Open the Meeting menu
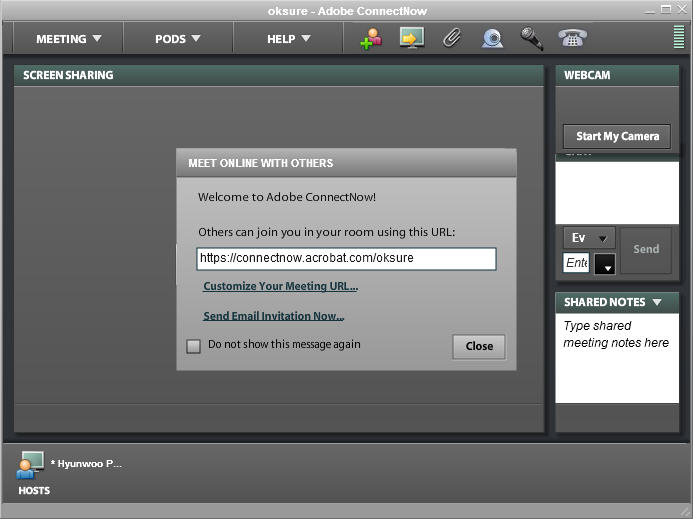Image resolution: width=693 pixels, height=519 pixels. pos(69,39)
